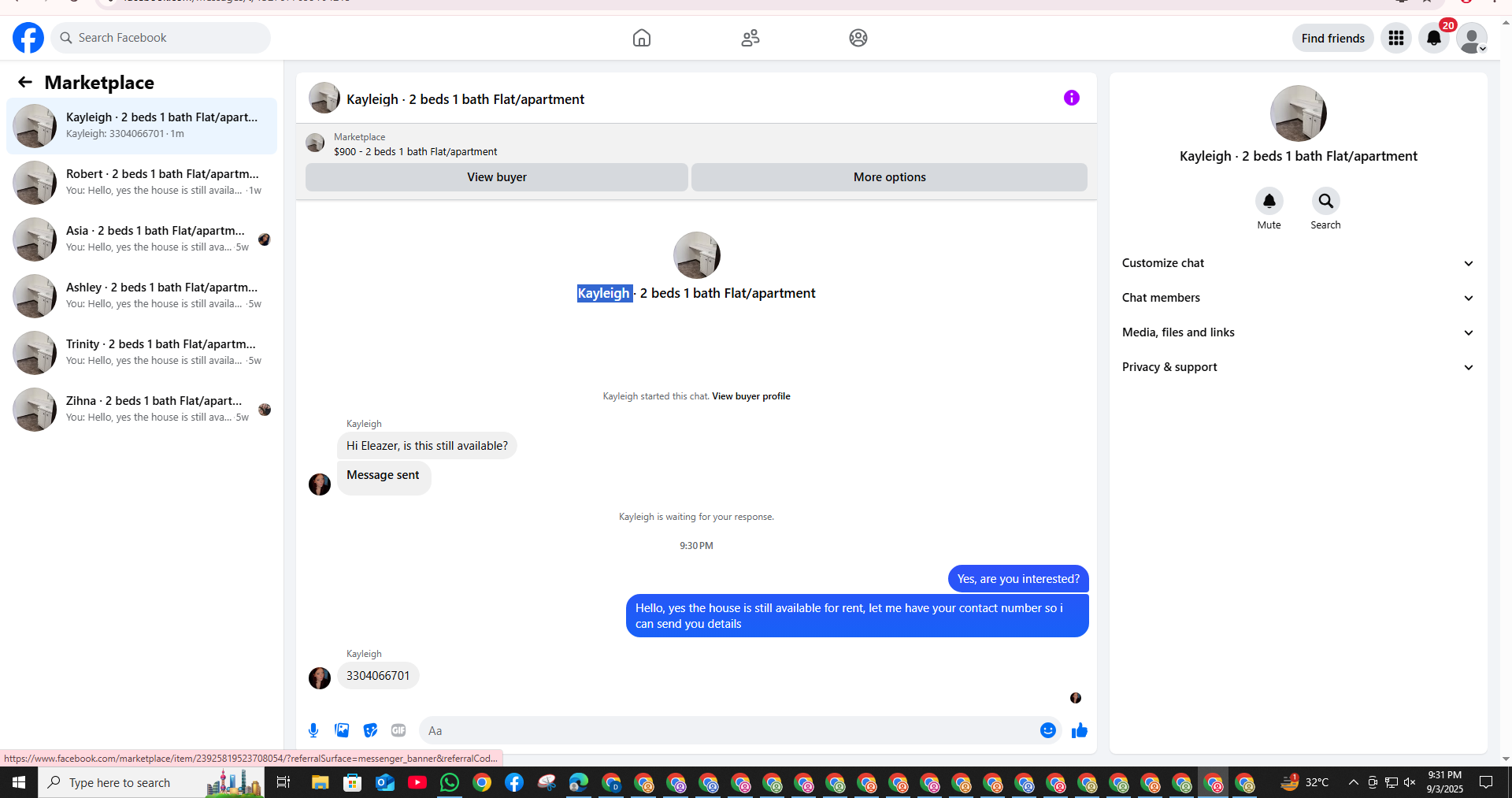The image size is (1512, 798).
Task: Open the Ashley conversation in the list
Action: click(x=142, y=296)
